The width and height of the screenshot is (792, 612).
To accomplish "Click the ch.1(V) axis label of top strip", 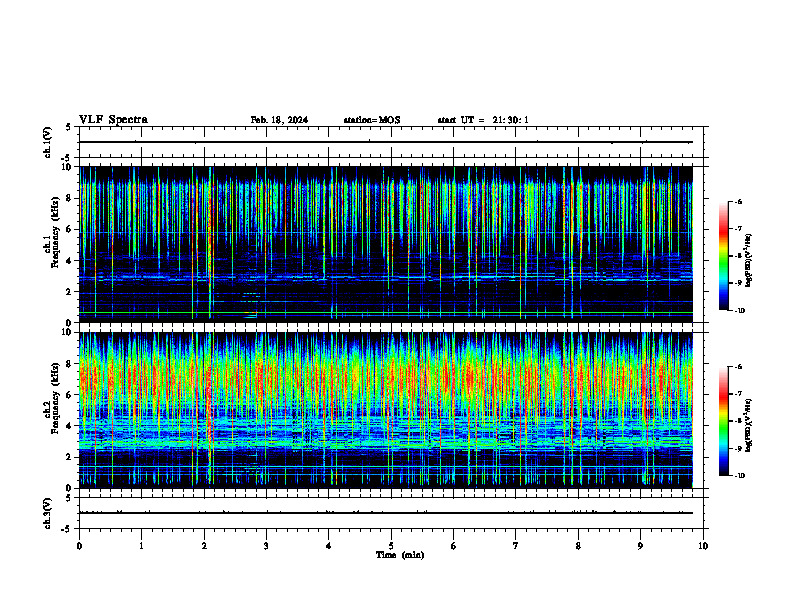I will [48, 142].
